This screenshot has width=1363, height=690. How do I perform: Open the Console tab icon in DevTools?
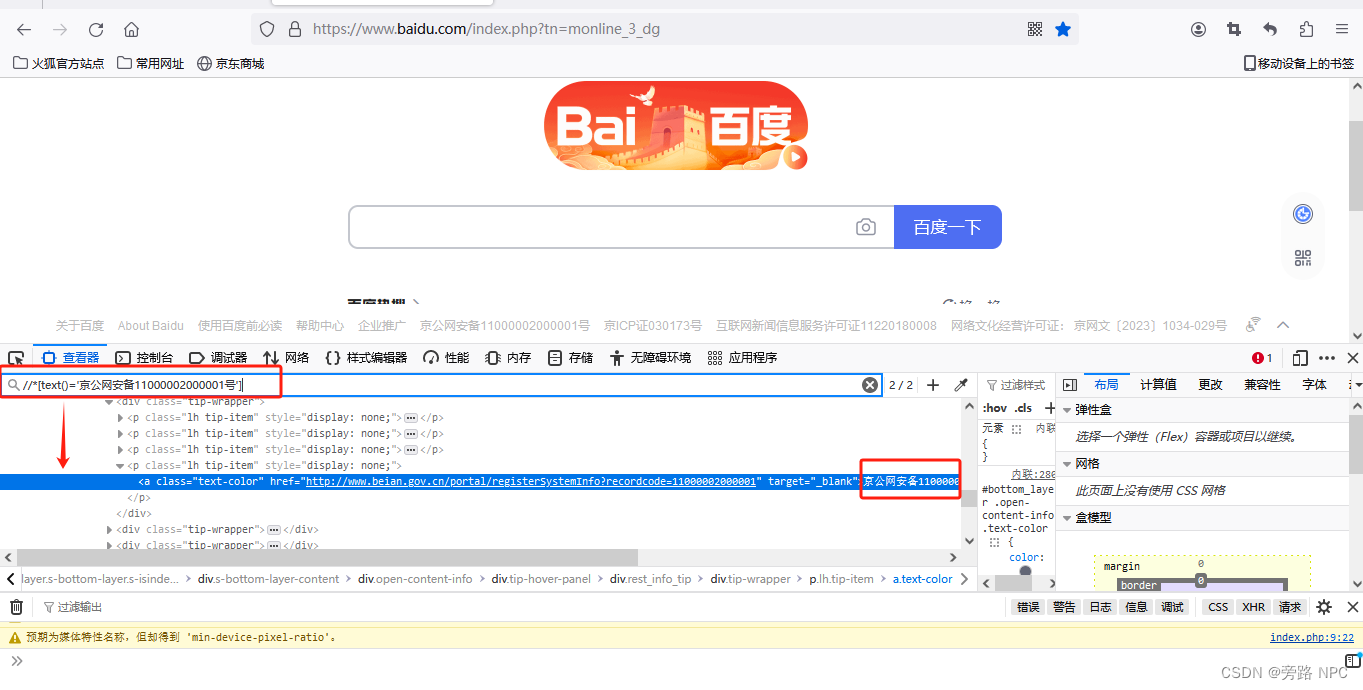pyautogui.click(x=122, y=357)
